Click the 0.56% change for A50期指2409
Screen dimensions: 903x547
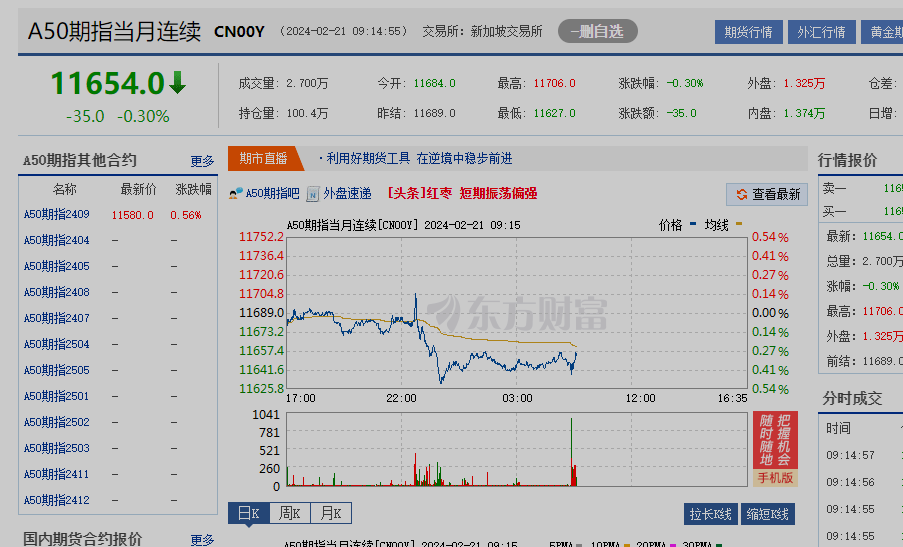pos(185,215)
